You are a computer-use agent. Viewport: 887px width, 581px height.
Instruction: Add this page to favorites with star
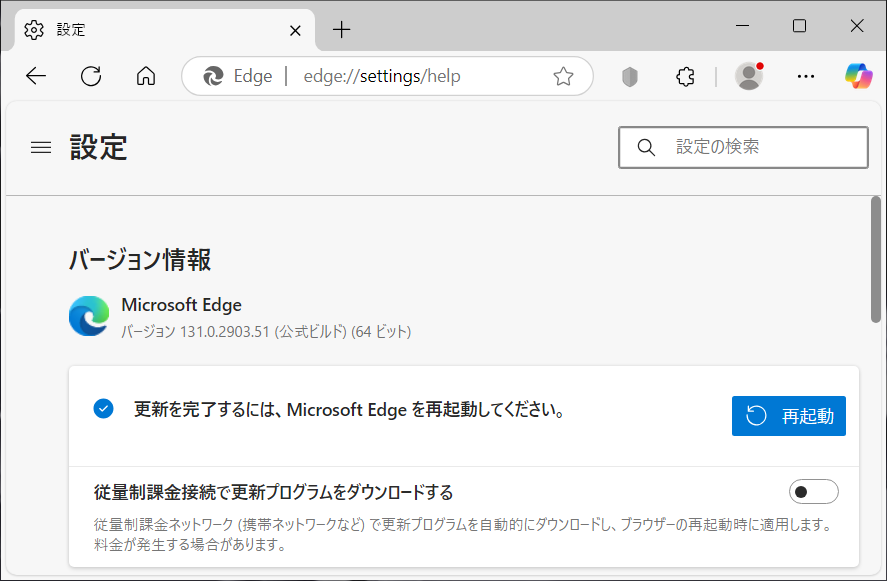coord(564,75)
